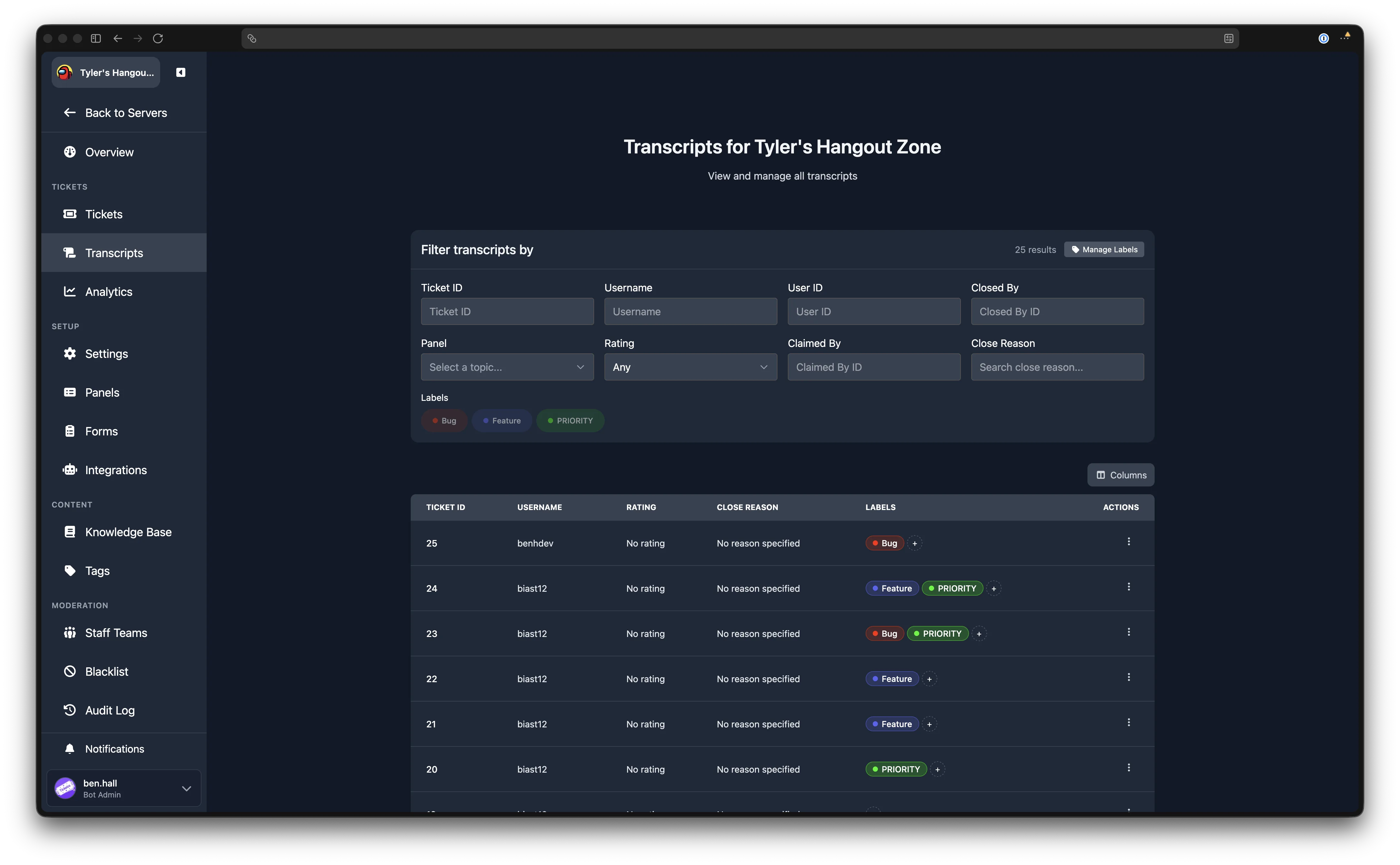Open the reader view icon in address bar

pos(1229,38)
